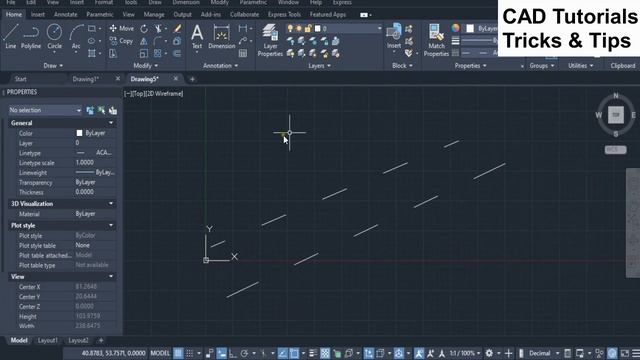Select the Line drawing tool
This screenshot has height=360, width=640.
tap(11, 36)
